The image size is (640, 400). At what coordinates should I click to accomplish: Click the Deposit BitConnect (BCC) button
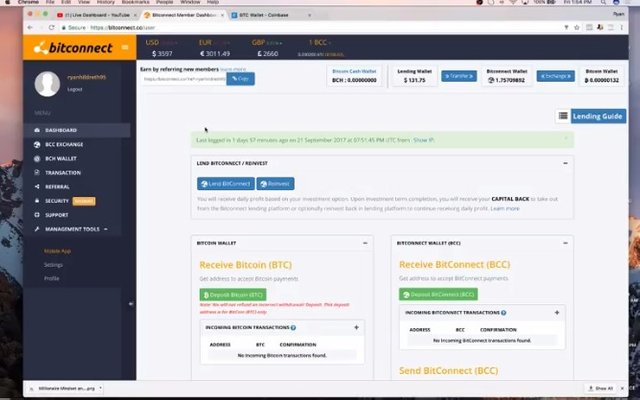(438, 294)
